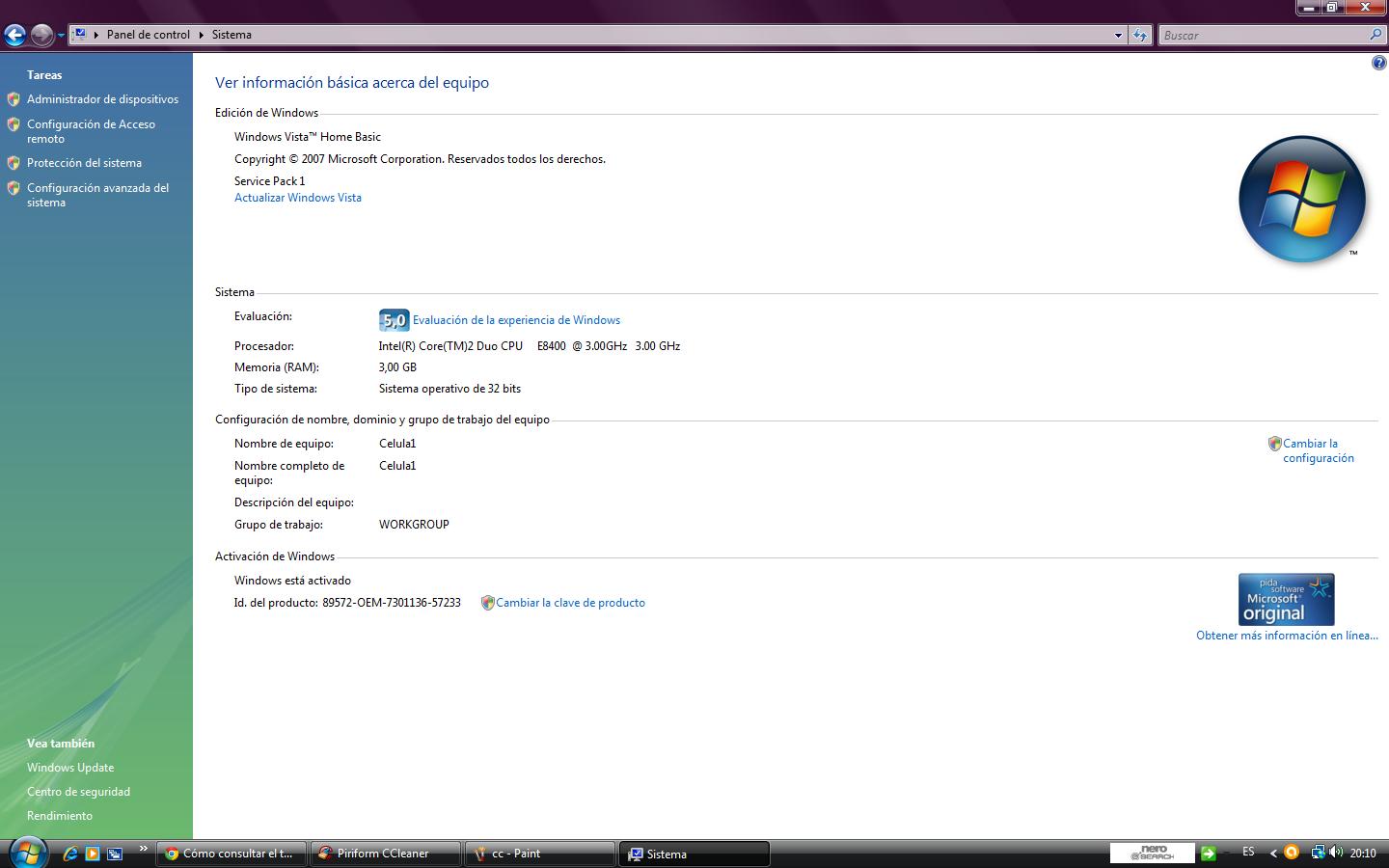The width and height of the screenshot is (1389, 868).
Task: Click the Sistema taskbar button
Action: coord(694,854)
